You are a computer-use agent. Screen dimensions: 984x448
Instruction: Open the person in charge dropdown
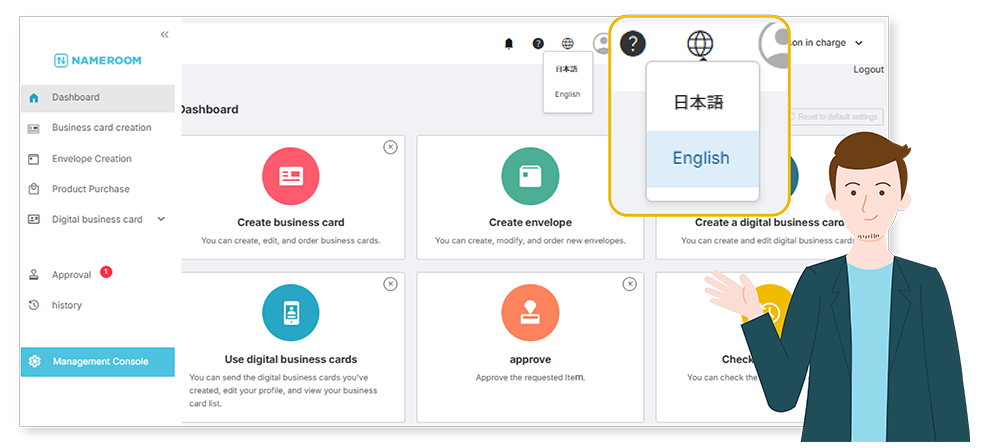pyautogui.click(x=858, y=43)
